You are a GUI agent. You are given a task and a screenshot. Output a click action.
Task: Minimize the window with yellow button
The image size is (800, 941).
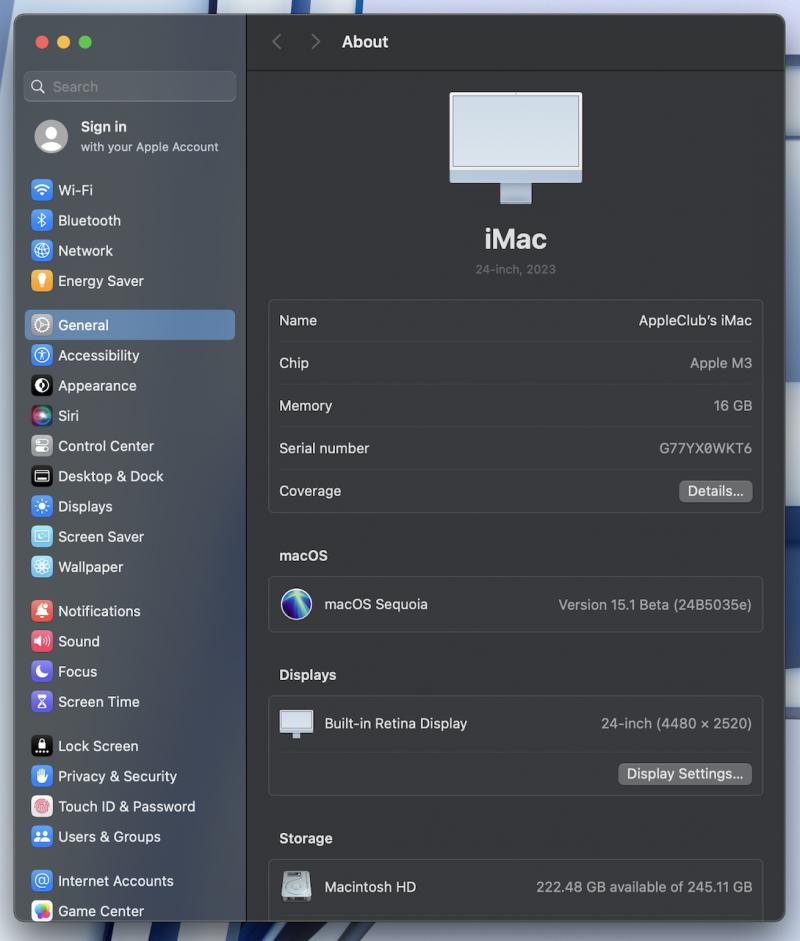tap(64, 42)
